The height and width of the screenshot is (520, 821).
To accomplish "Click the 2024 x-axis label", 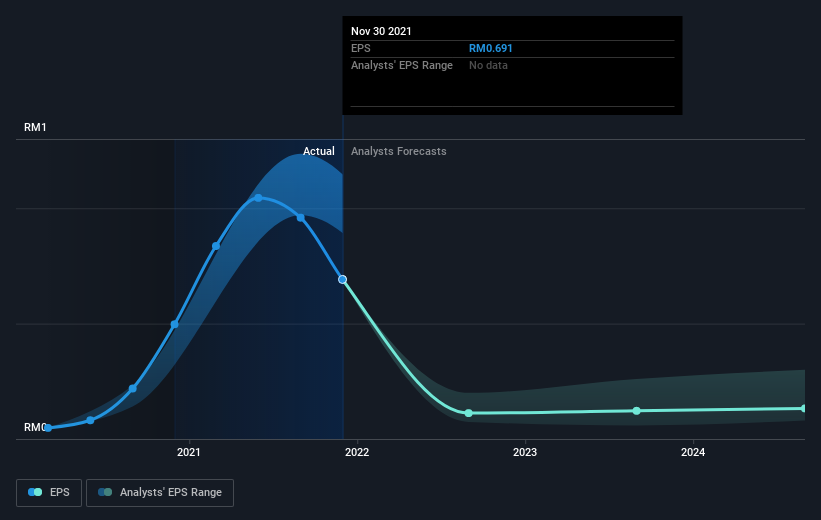I will pyautogui.click(x=693, y=452).
